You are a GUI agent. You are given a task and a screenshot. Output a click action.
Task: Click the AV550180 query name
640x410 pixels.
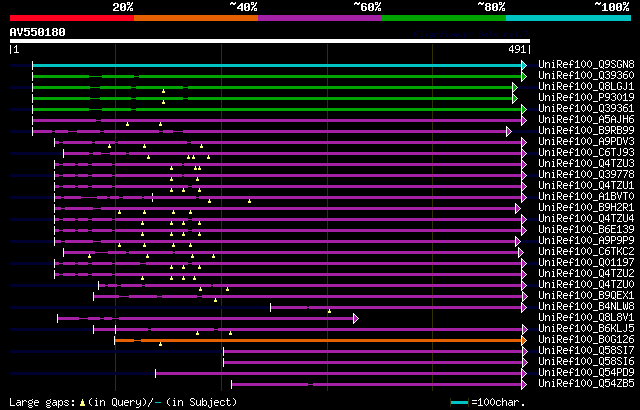(38, 32)
